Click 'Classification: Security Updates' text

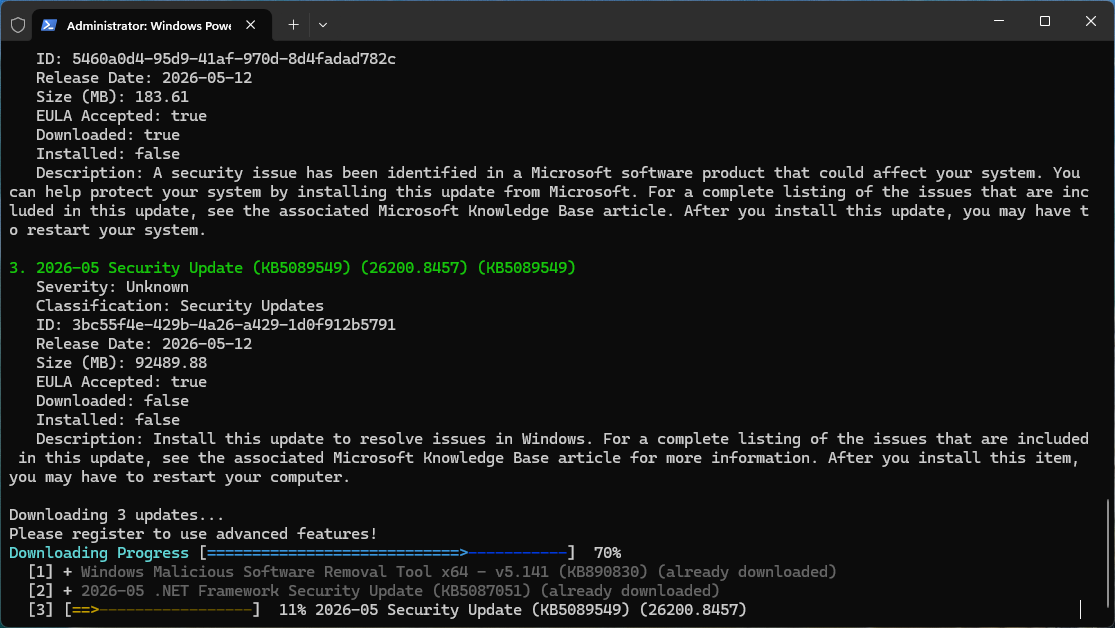(180, 306)
